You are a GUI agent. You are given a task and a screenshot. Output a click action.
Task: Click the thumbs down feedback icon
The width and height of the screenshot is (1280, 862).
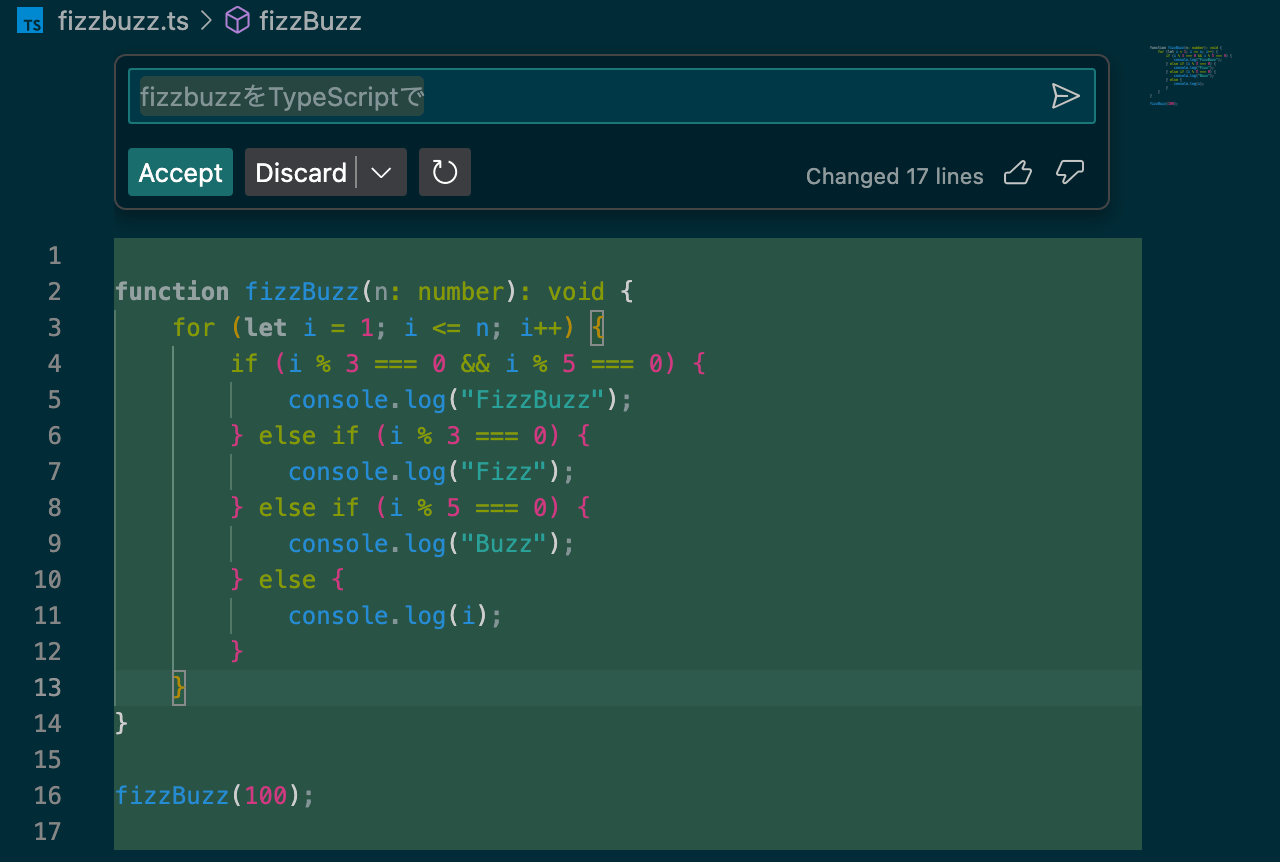(x=1070, y=173)
